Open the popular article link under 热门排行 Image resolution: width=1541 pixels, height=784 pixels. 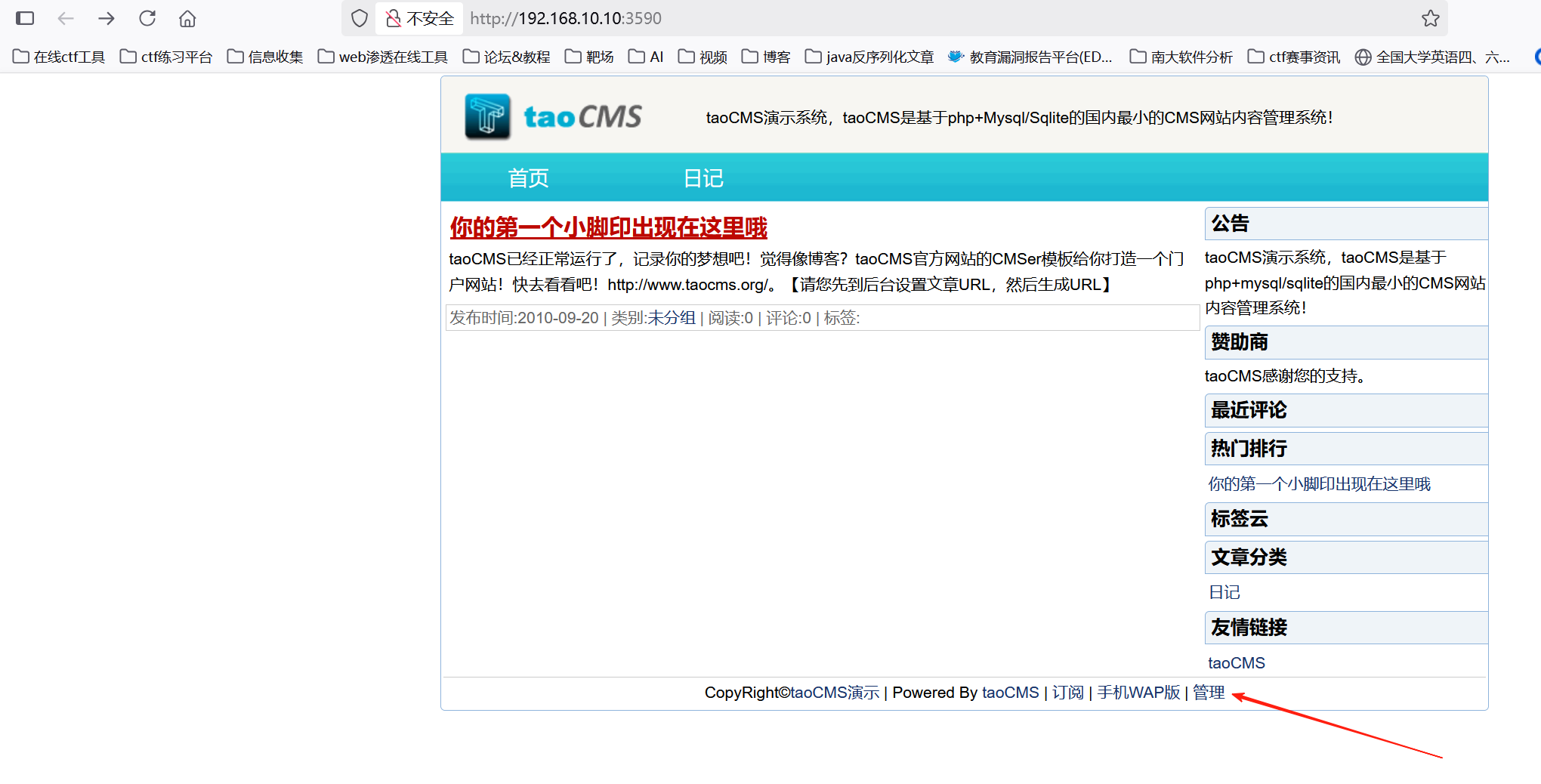pyautogui.click(x=1319, y=484)
